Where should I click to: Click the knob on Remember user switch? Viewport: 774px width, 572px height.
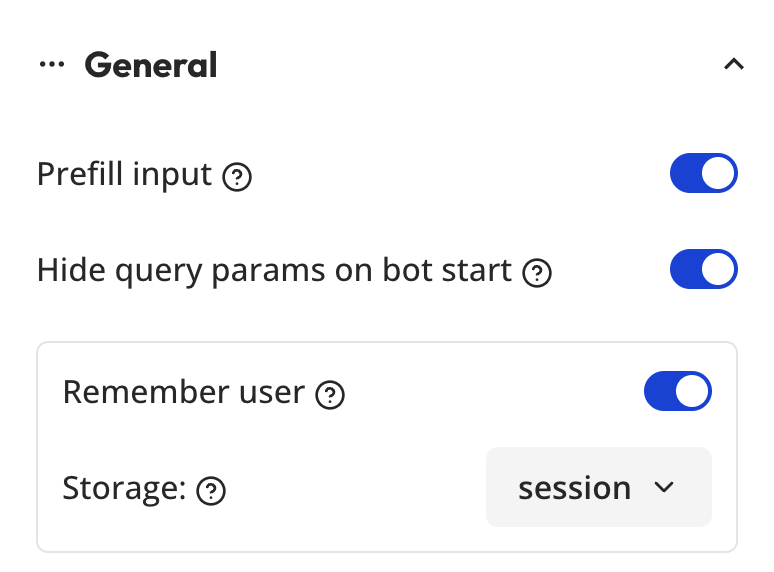(x=692, y=391)
